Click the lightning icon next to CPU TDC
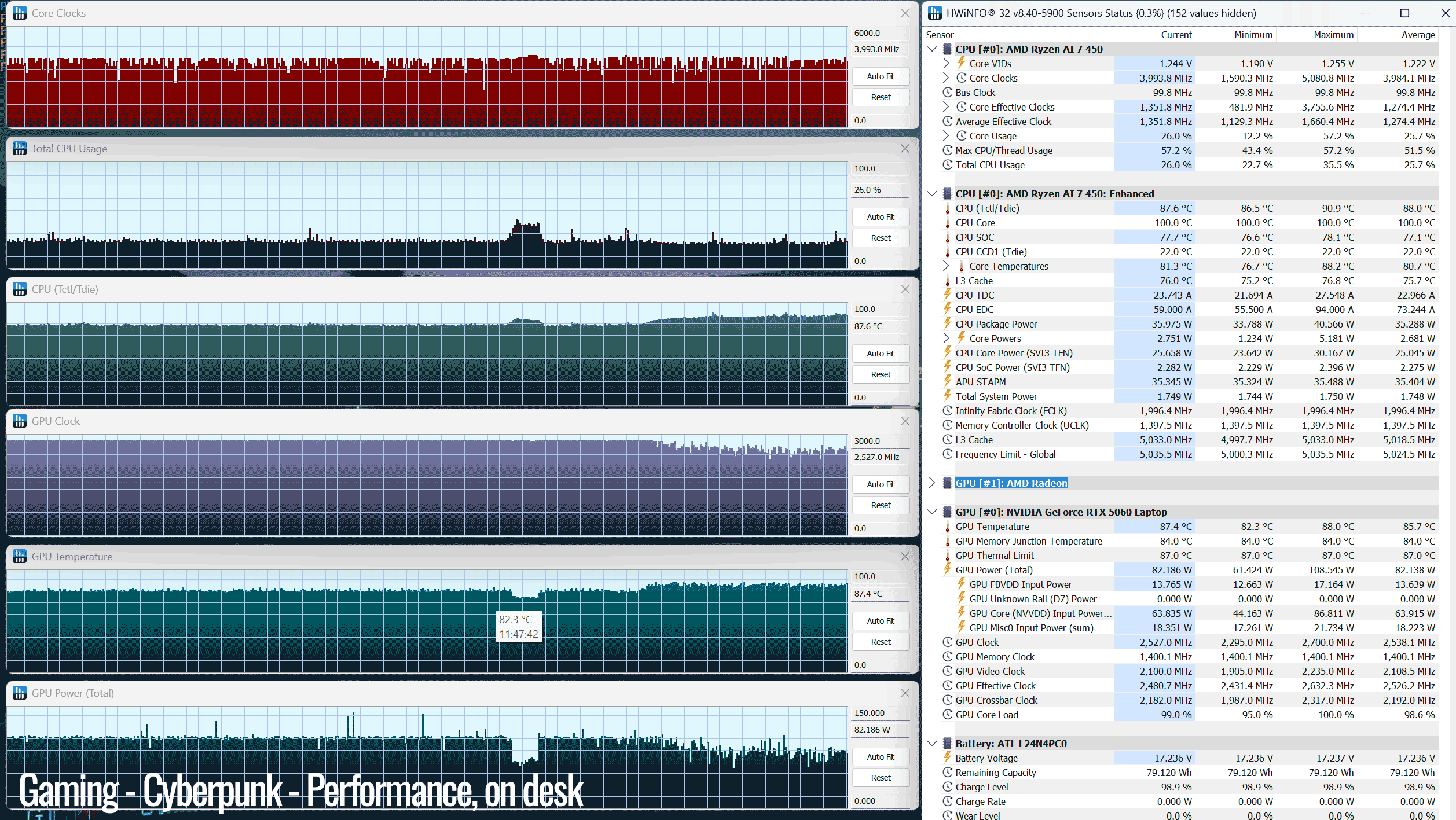The width and height of the screenshot is (1456, 820). 948,294
